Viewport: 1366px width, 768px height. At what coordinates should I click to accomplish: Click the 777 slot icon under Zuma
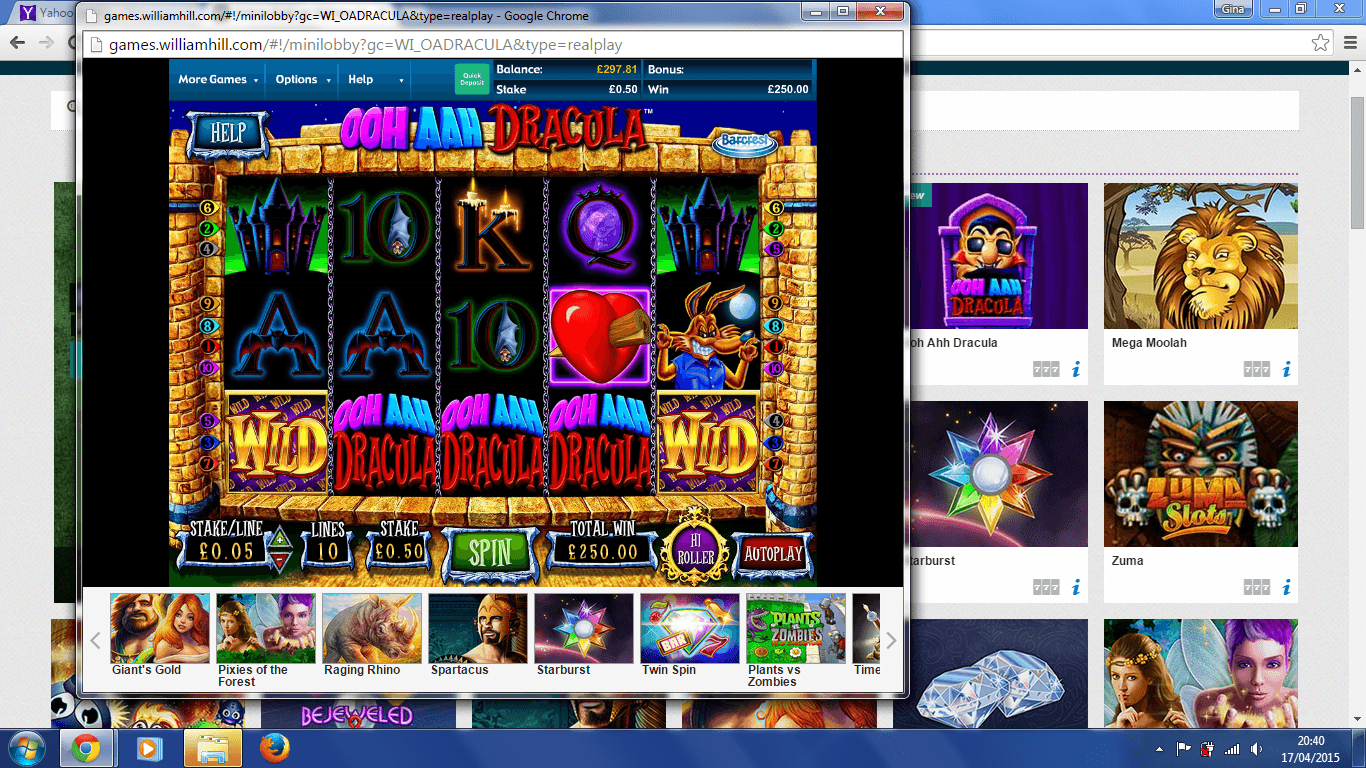point(1257,587)
